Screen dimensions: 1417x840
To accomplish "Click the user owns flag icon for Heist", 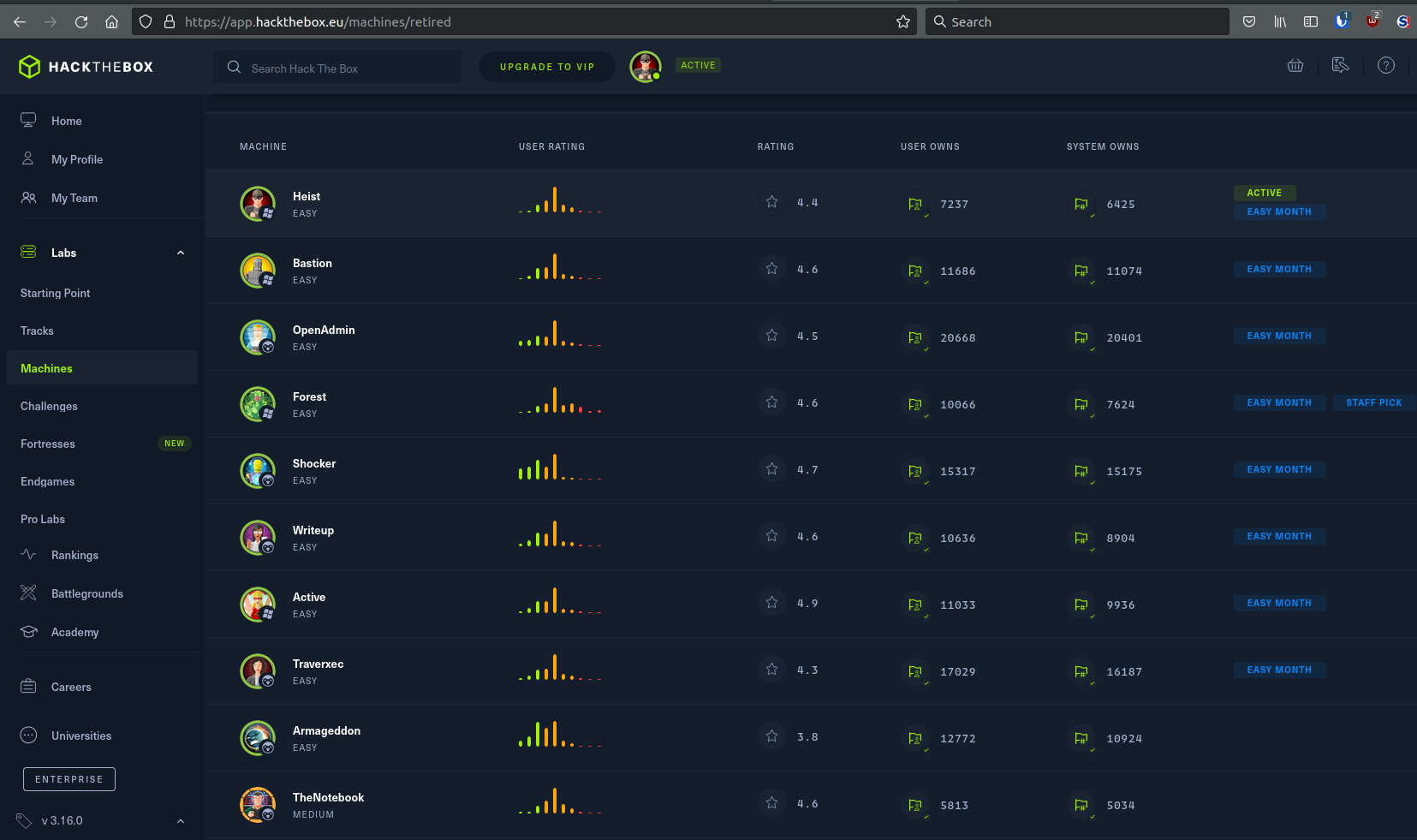I will 914,204.
